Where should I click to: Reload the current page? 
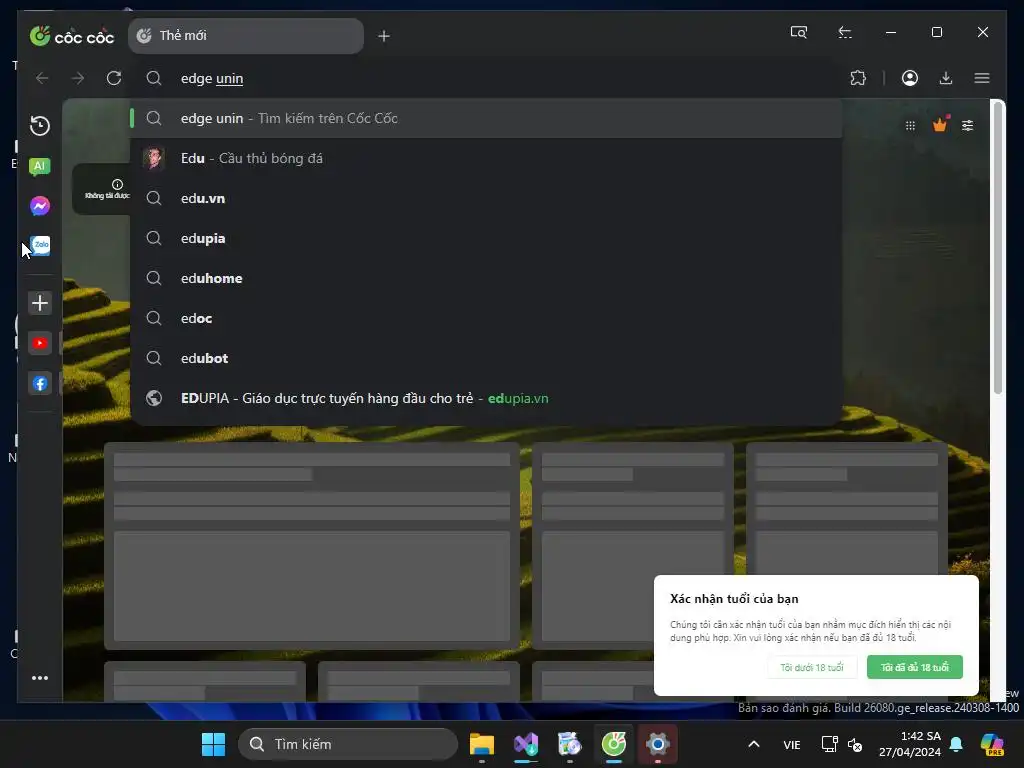(x=114, y=78)
